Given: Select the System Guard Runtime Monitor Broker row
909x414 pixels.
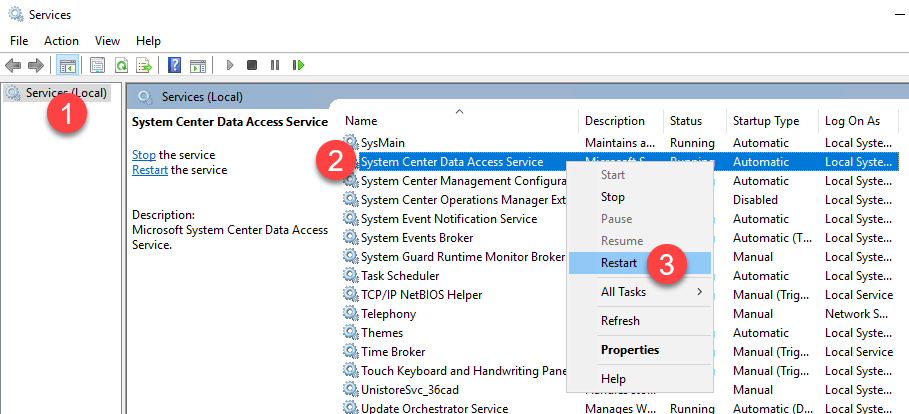Looking at the screenshot, I should (620, 256).
